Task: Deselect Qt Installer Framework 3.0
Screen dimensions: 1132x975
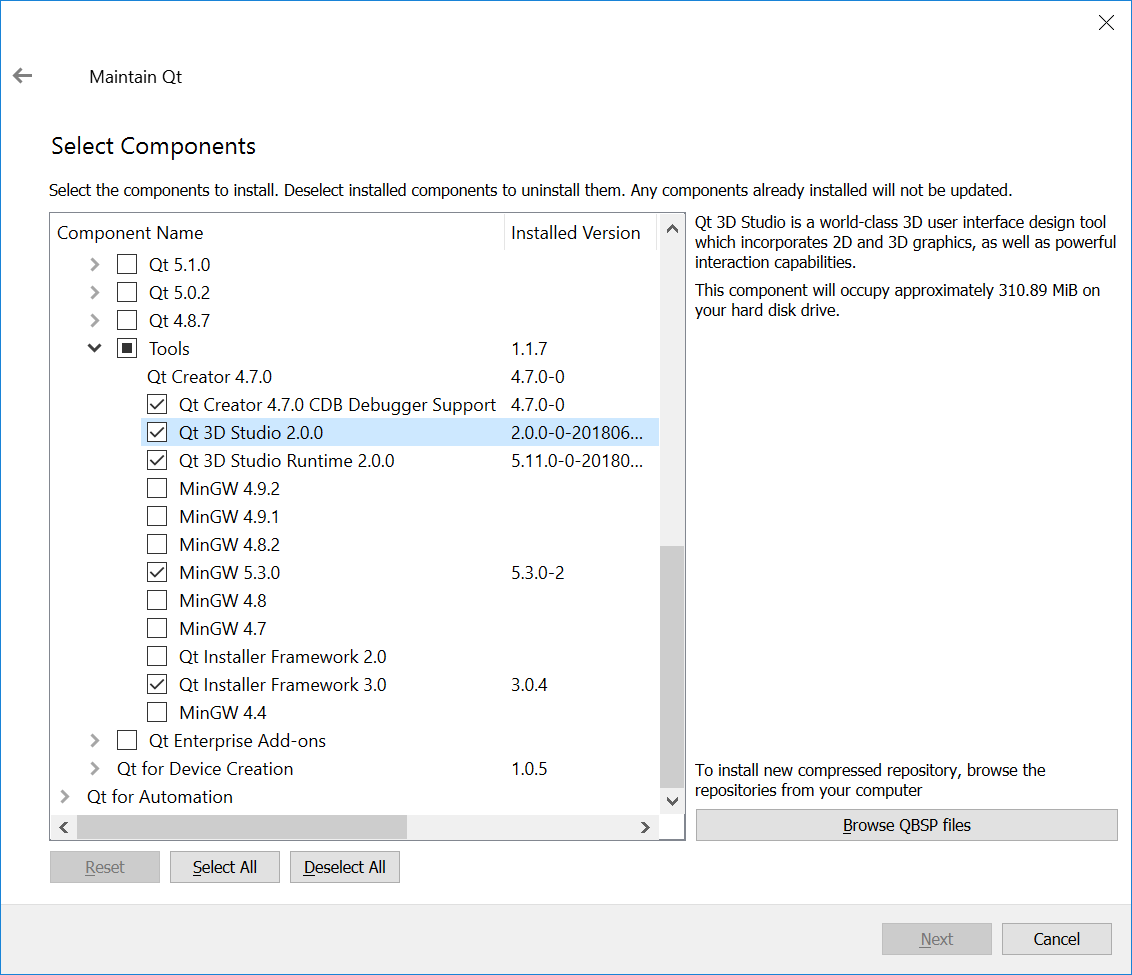Action: point(157,685)
